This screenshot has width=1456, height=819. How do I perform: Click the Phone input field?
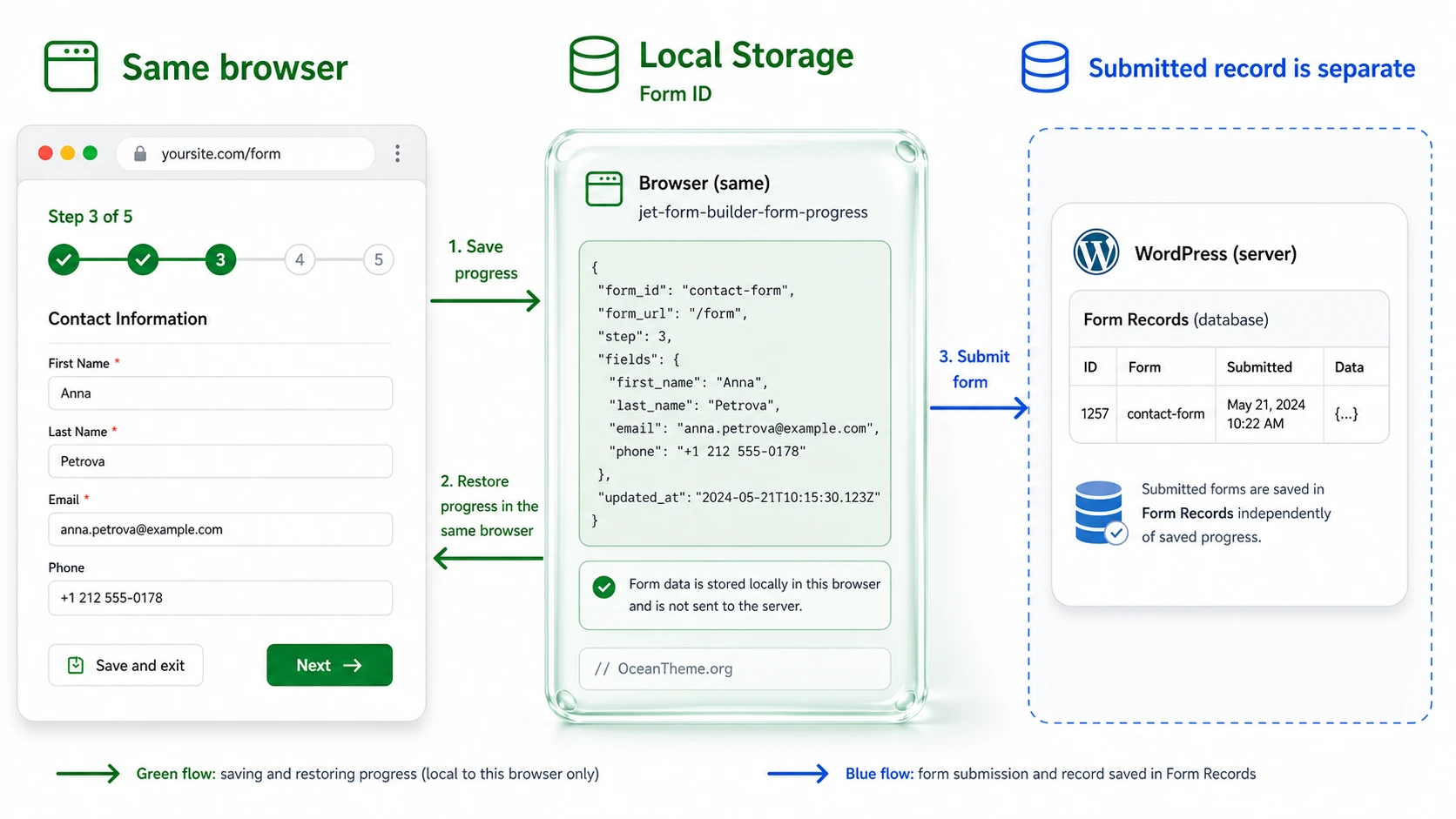coord(220,598)
